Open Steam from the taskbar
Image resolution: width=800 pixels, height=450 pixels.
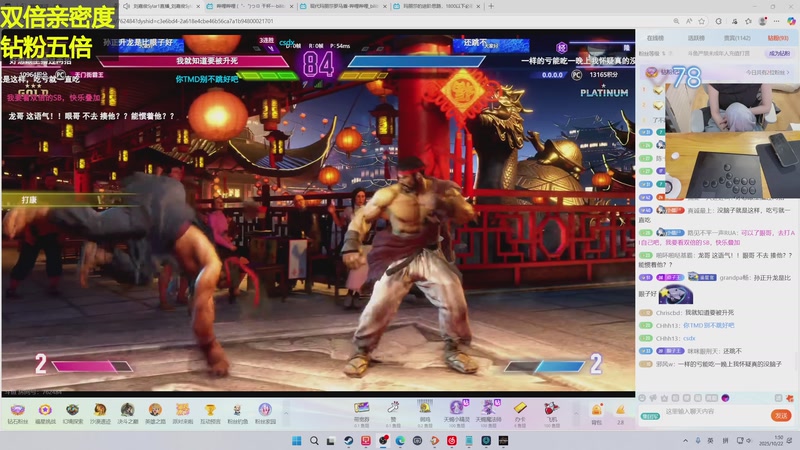tap(348, 440)
